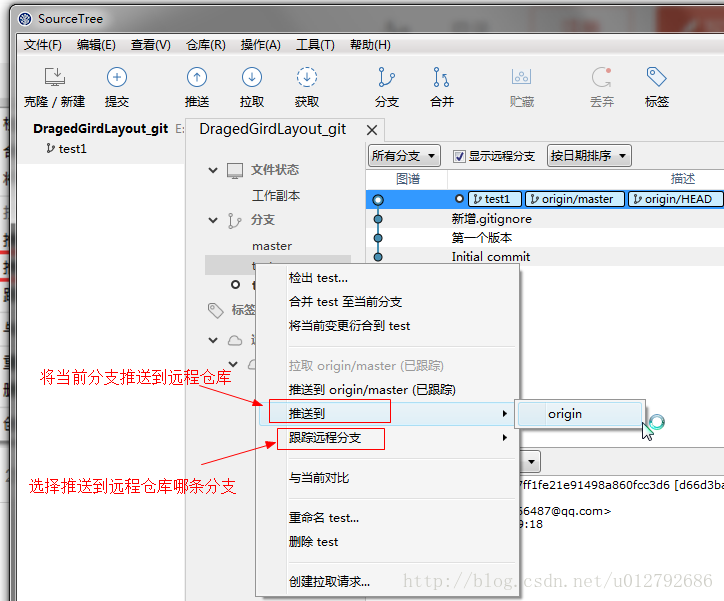
Task: Click the 描述 column header
Action: click(x=682, y=179)
